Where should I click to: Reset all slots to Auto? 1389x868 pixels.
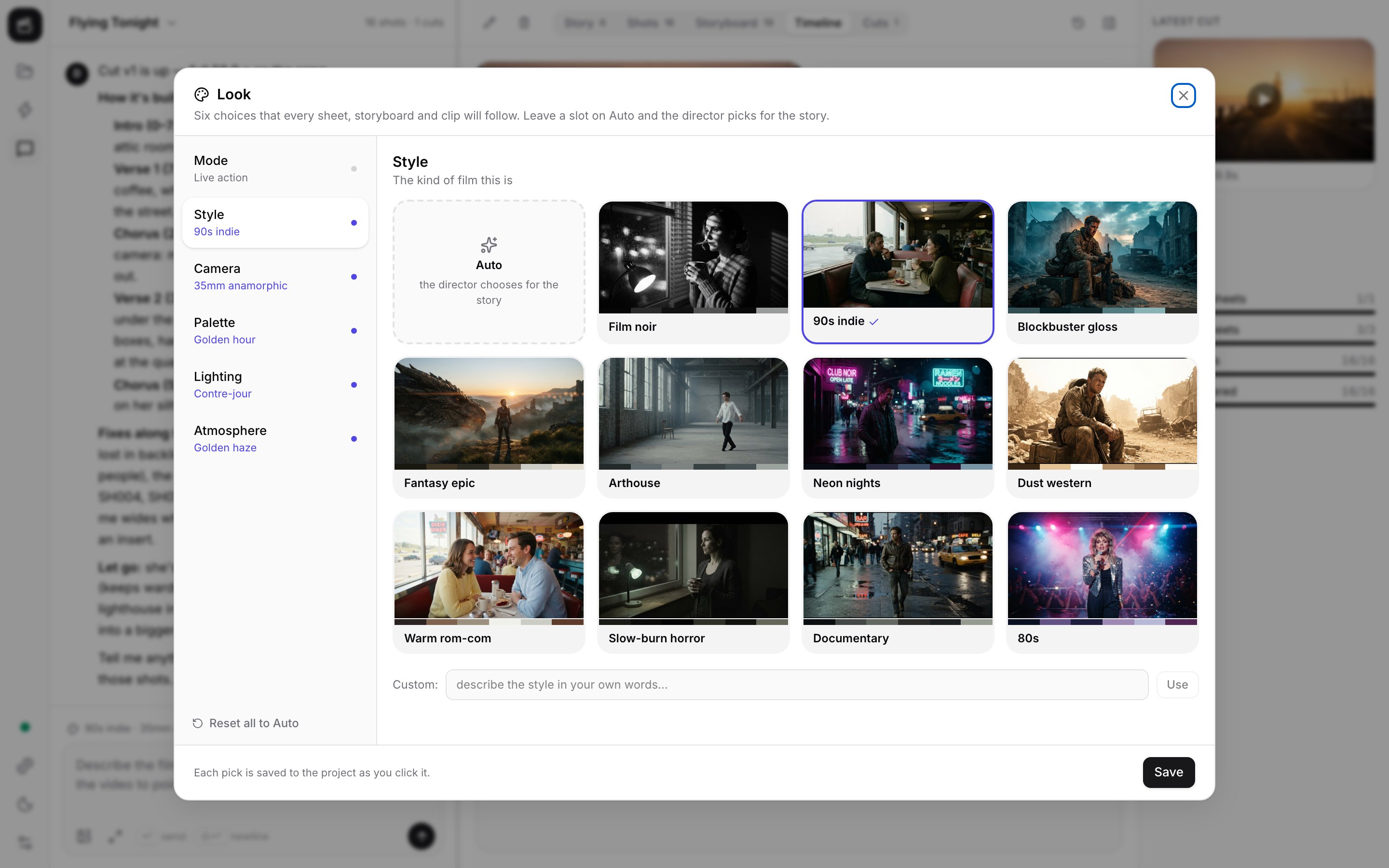coord(245,723)
